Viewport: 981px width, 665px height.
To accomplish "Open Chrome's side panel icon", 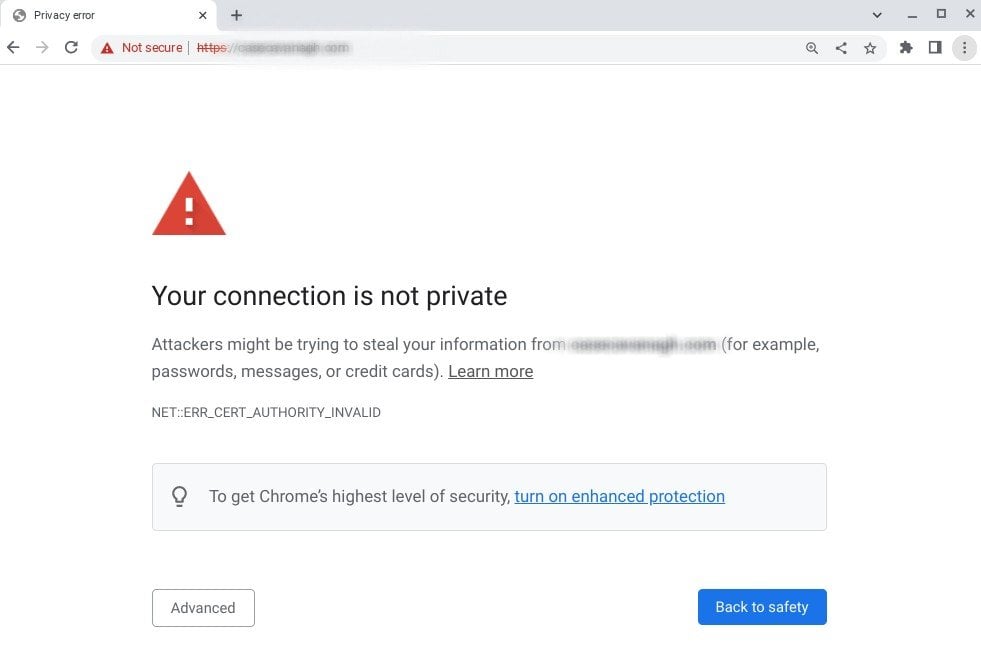I will 935,47.
